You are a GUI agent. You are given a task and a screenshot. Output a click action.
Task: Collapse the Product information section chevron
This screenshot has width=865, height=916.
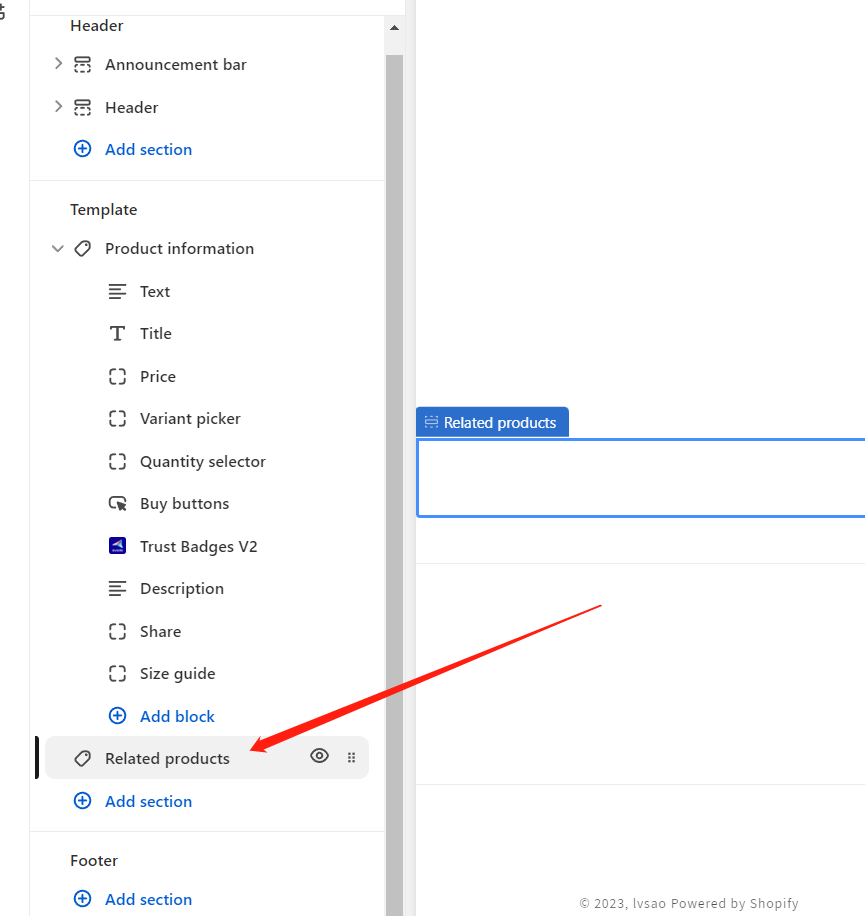[58, 248]
